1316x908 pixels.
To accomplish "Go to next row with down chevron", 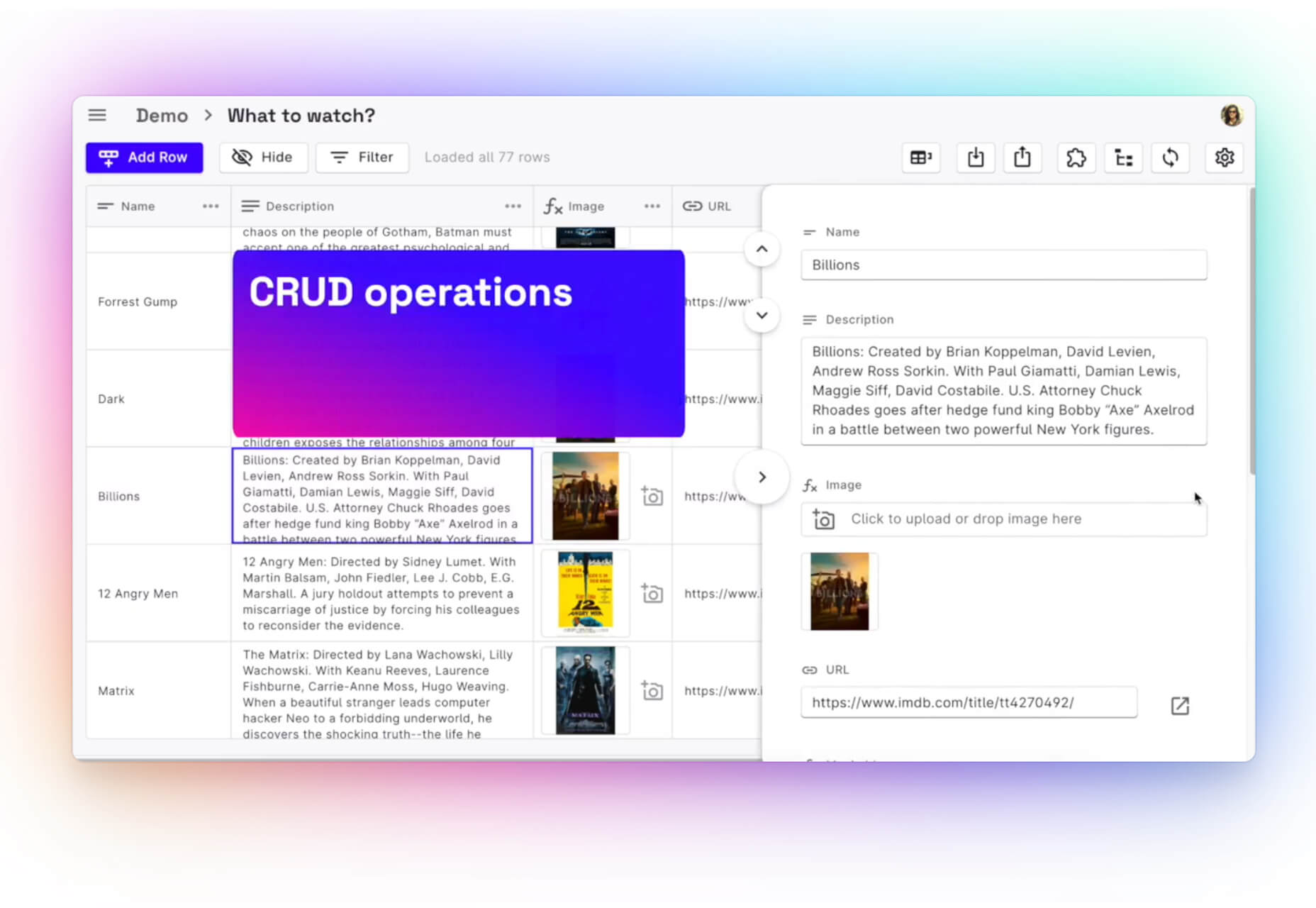I will (762, 315).
